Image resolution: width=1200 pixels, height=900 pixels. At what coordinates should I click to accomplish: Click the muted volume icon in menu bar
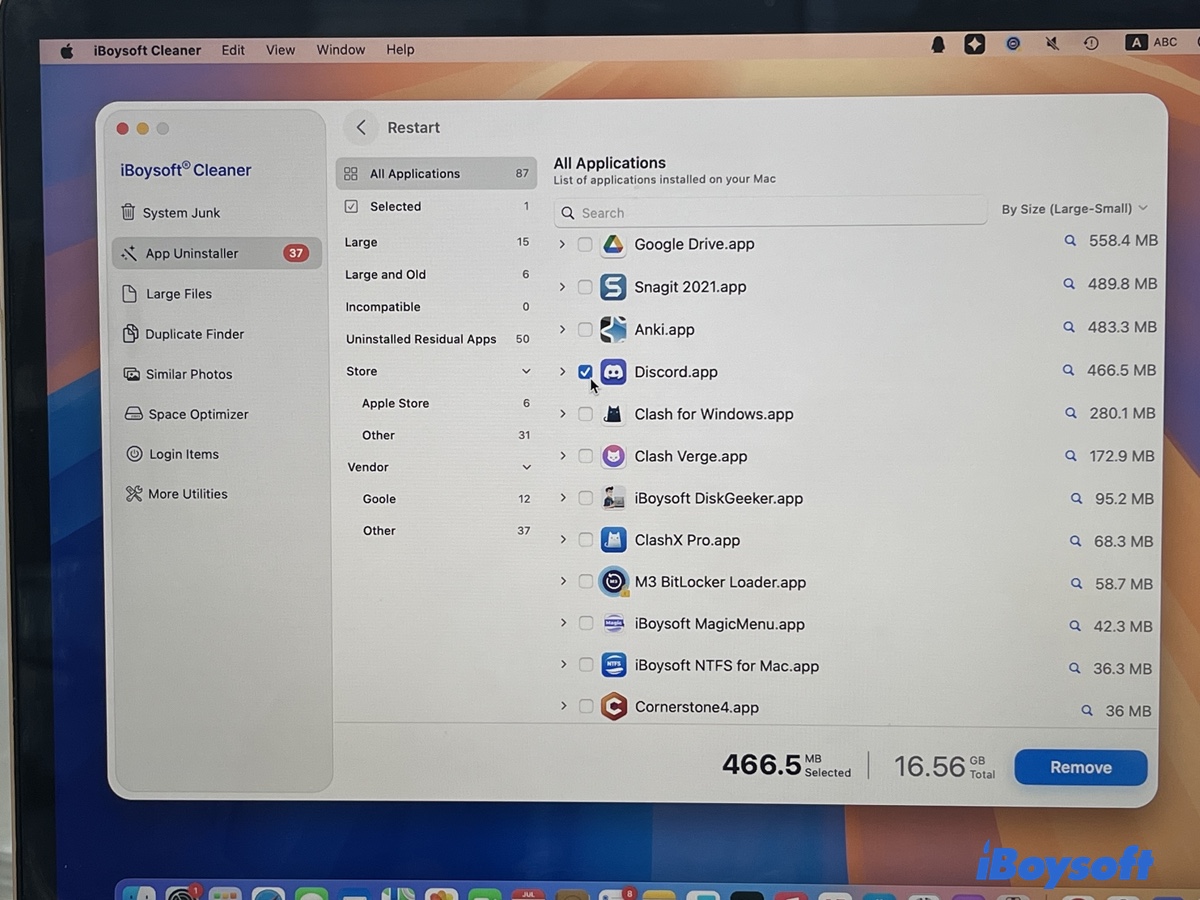[1052, 44]
